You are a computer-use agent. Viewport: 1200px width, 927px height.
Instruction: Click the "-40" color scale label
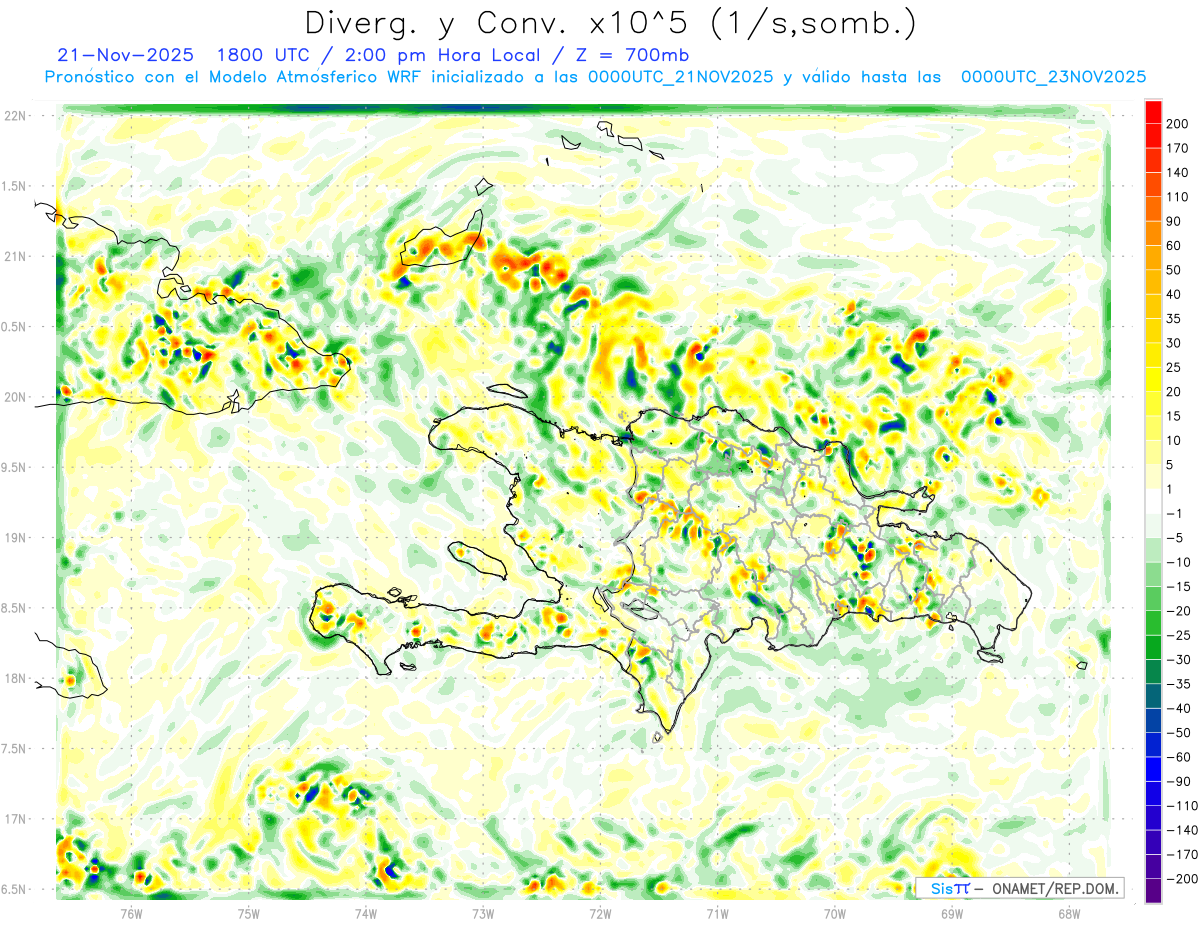1178,709
